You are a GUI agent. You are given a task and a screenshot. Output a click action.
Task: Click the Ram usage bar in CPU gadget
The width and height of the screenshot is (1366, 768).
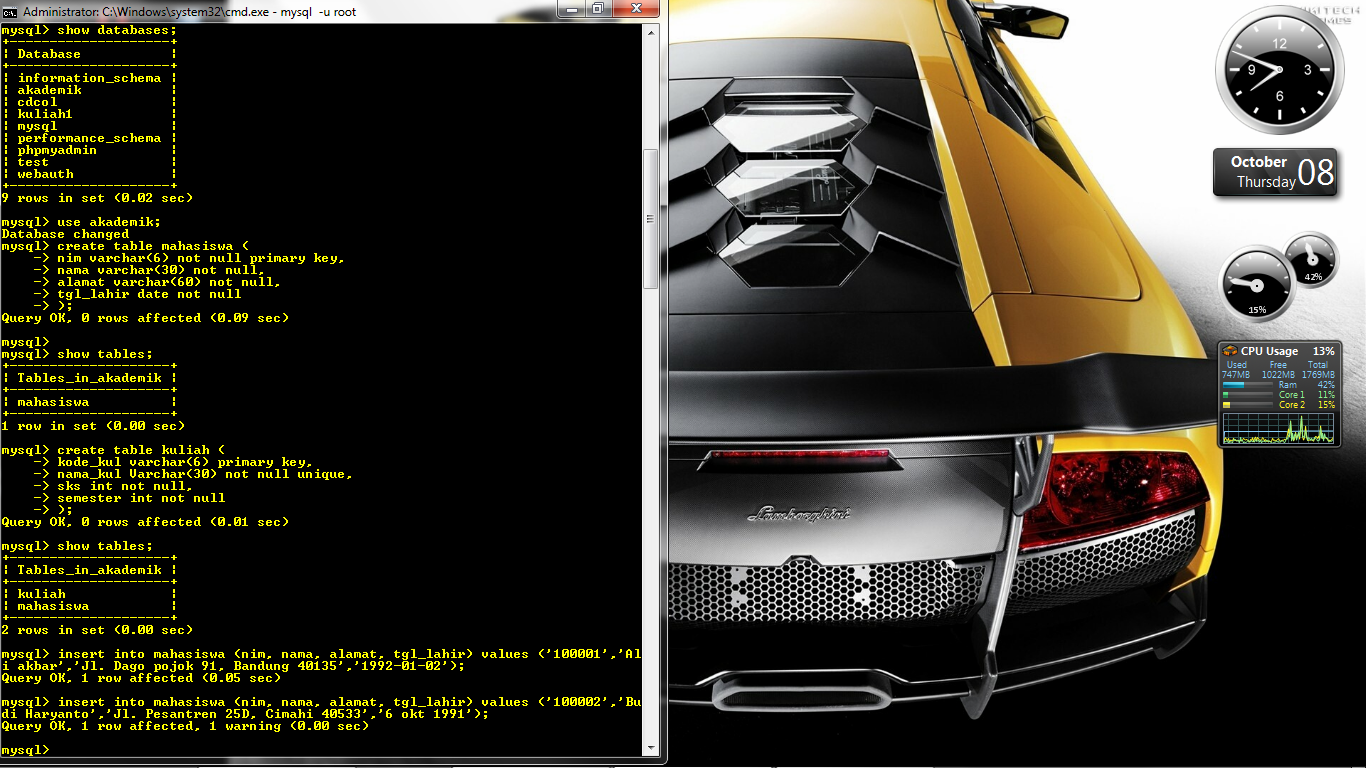point(1248,384)
